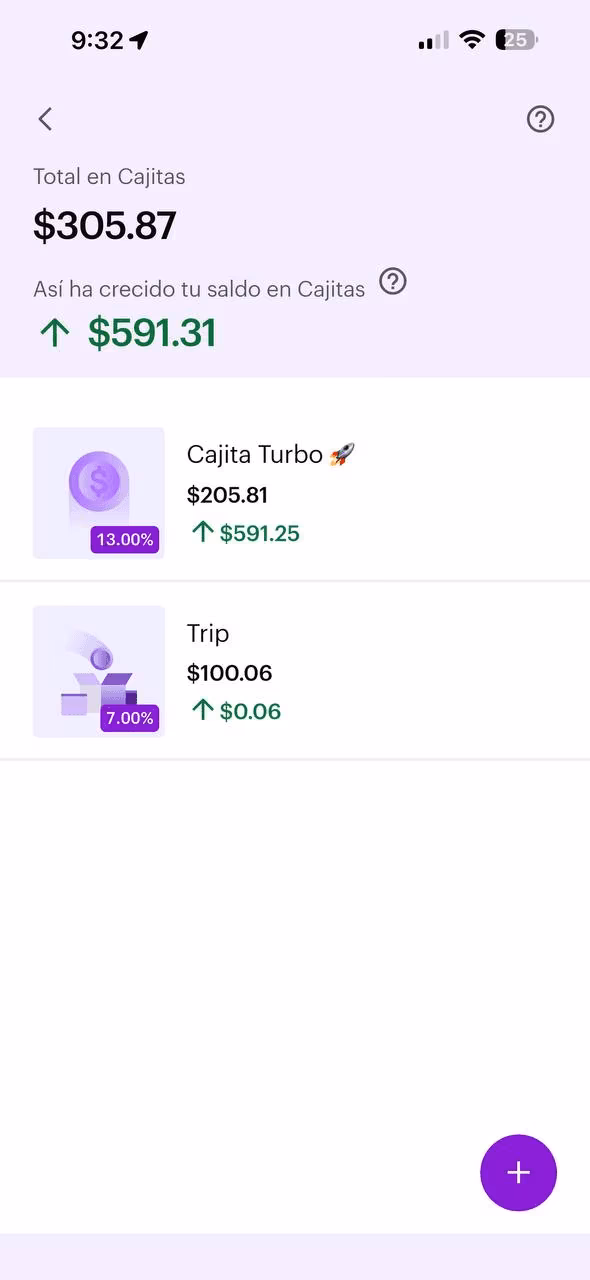Open Cajita Turbo rocket title

point(271,454)
